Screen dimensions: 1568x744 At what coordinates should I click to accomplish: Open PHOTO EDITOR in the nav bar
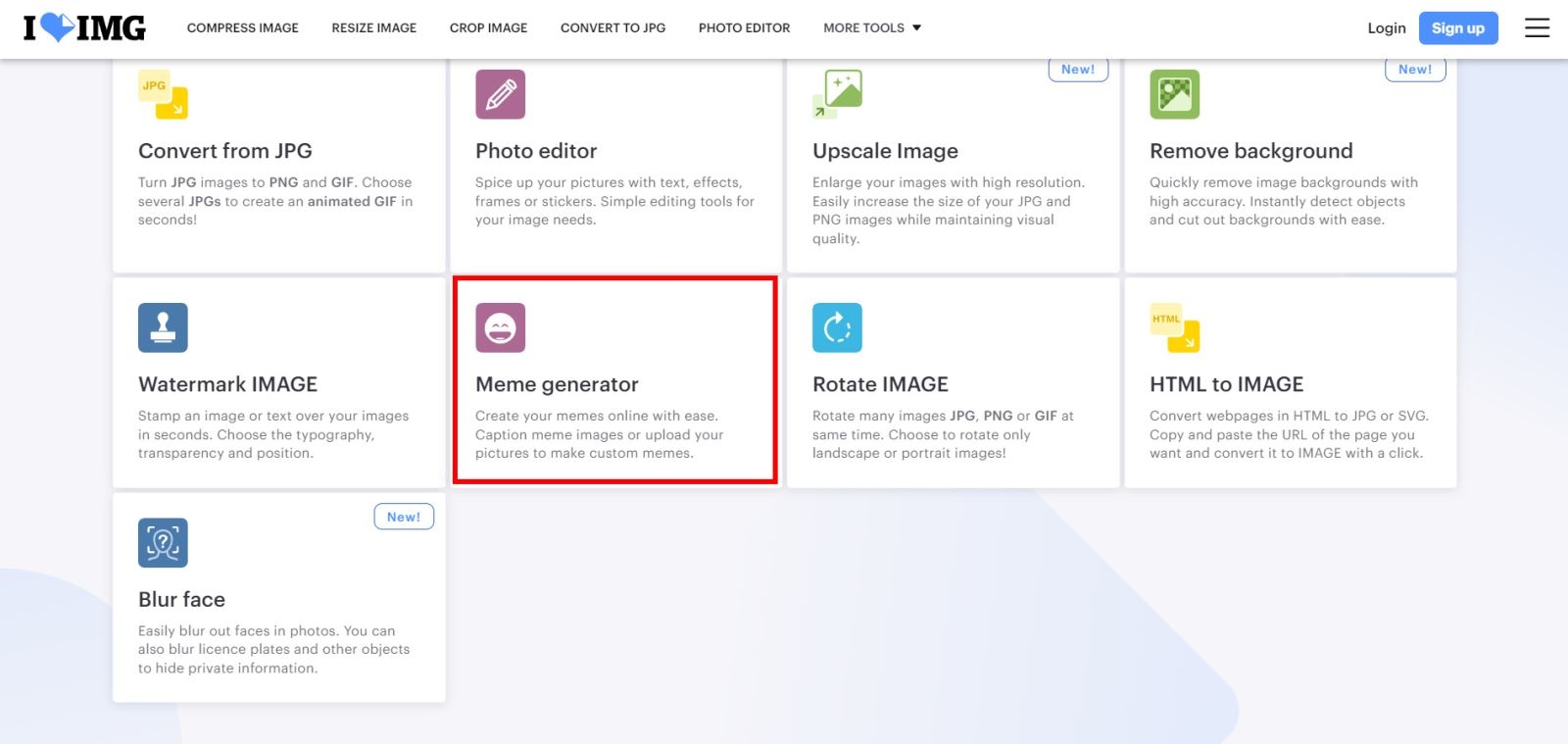pos(744,27)
